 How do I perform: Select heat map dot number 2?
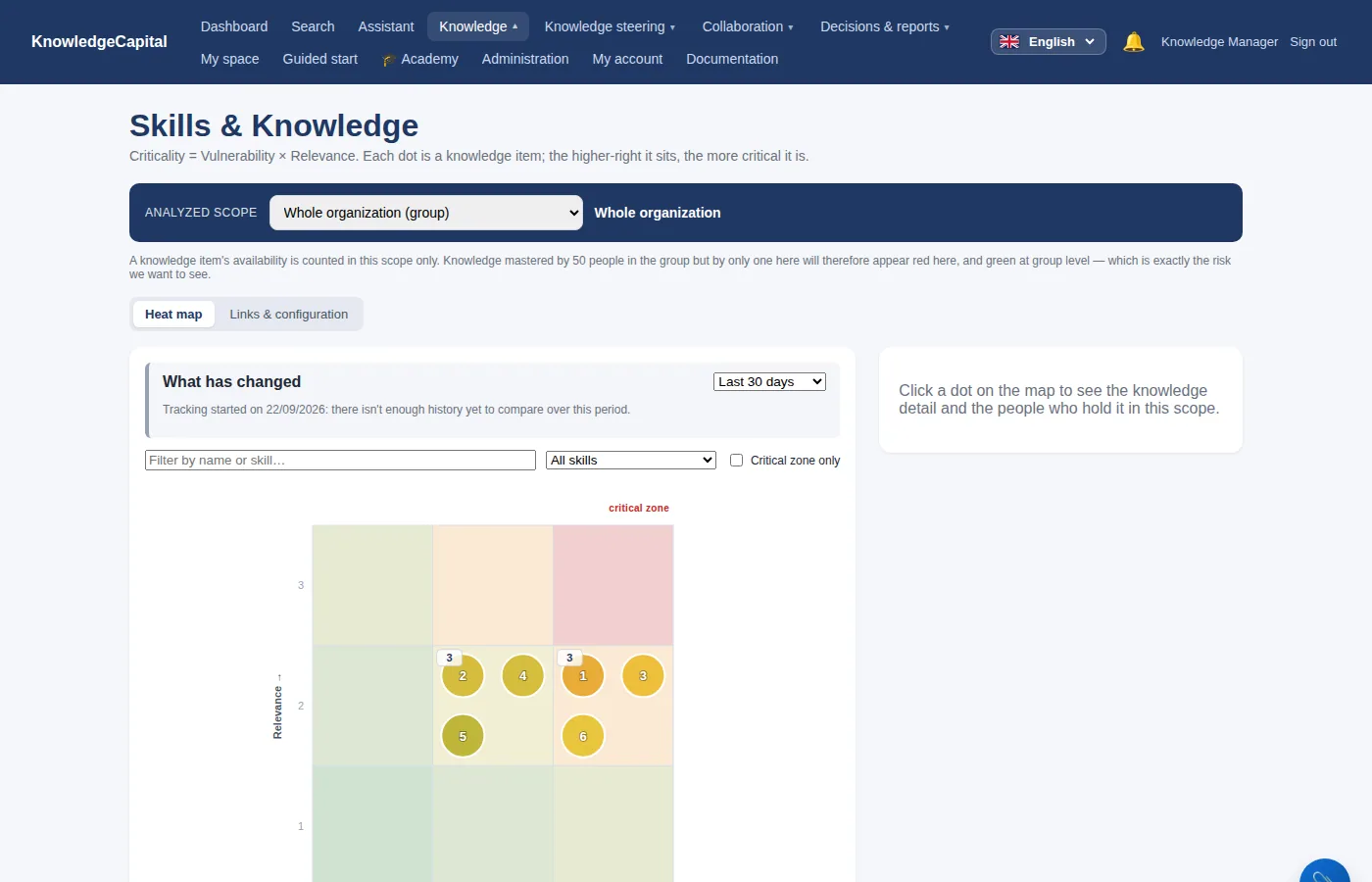(463, 675)
